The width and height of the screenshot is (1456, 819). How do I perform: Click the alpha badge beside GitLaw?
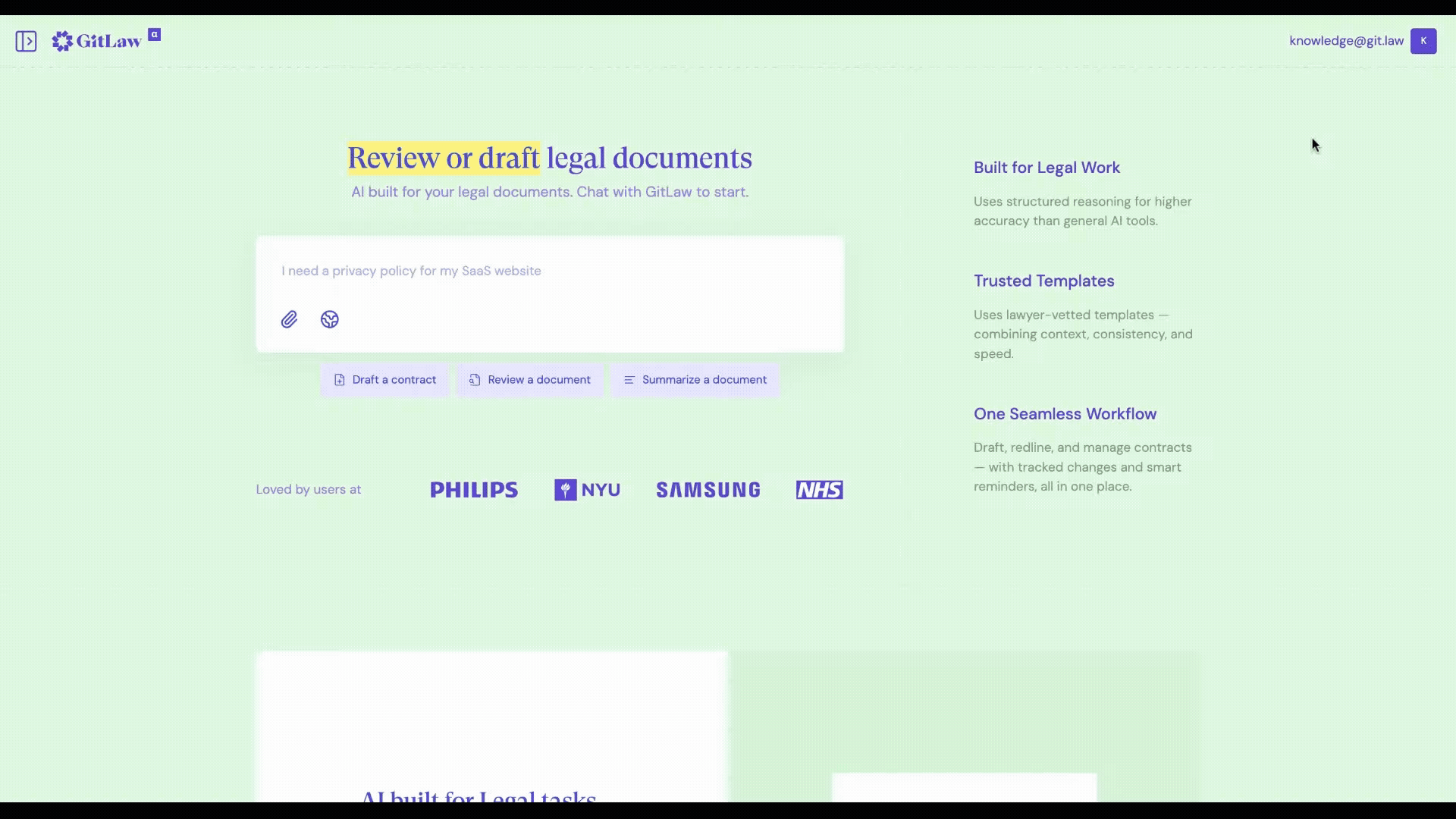pos(154,34)
